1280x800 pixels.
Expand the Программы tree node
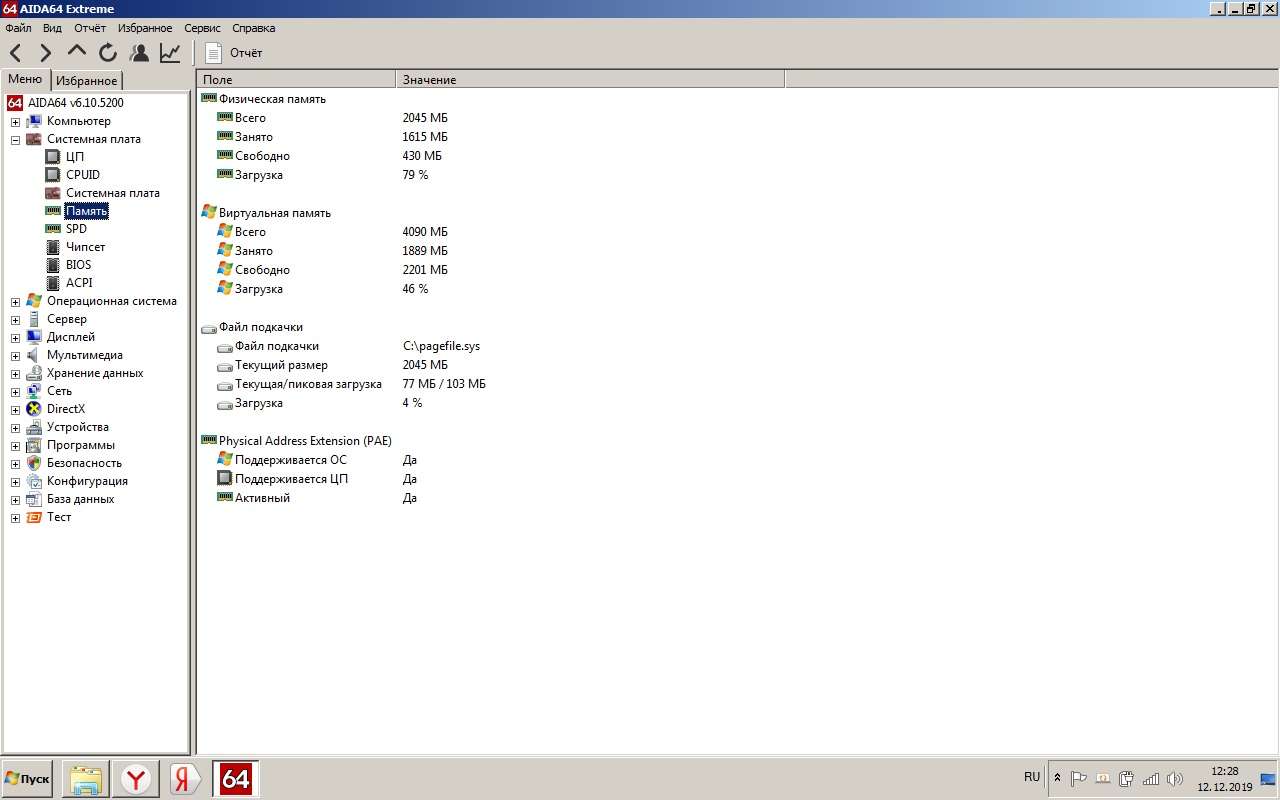click(x=15, y=446)
